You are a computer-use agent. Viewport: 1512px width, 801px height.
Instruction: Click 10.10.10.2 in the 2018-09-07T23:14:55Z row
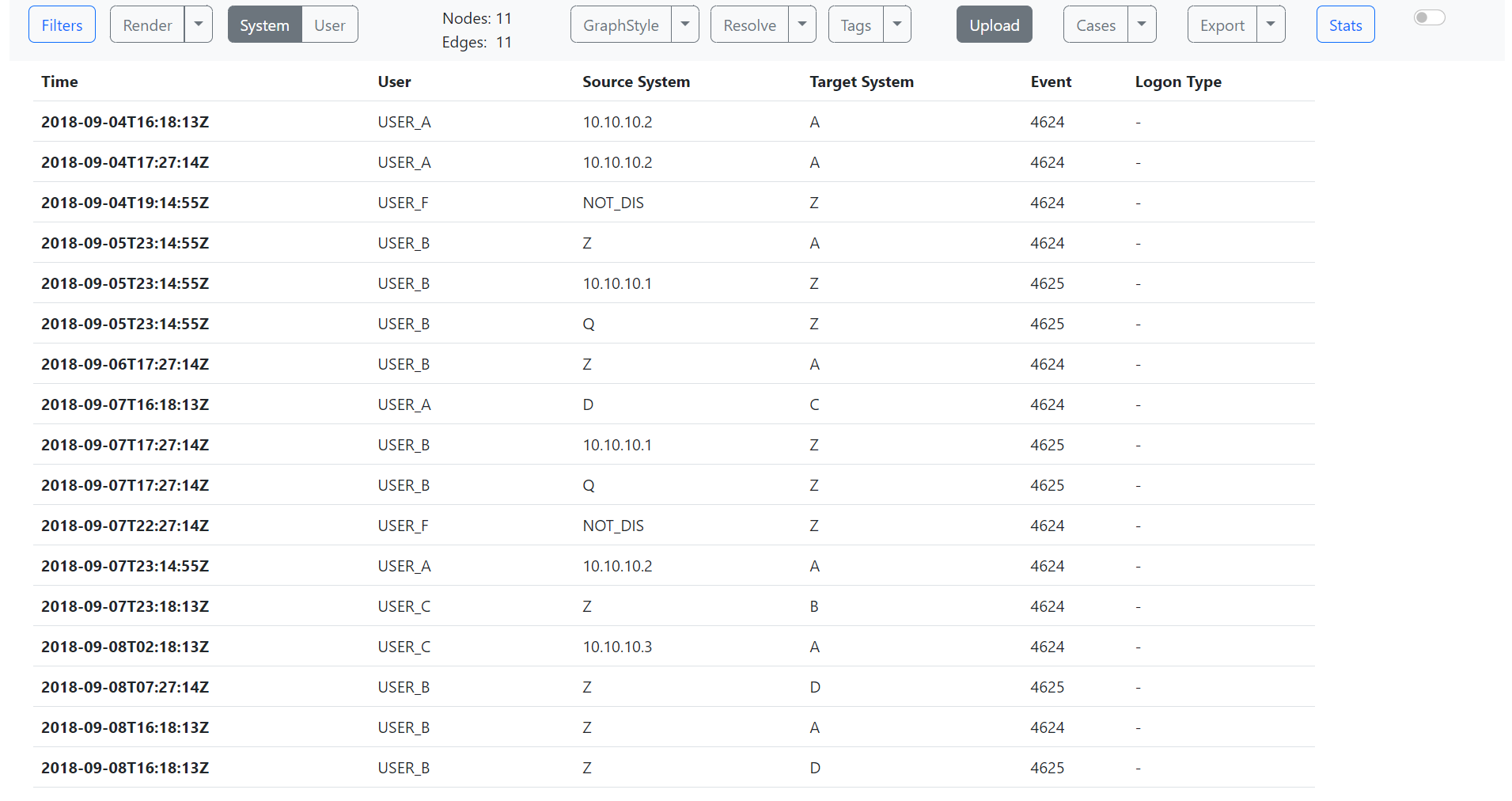coord(617,566)
